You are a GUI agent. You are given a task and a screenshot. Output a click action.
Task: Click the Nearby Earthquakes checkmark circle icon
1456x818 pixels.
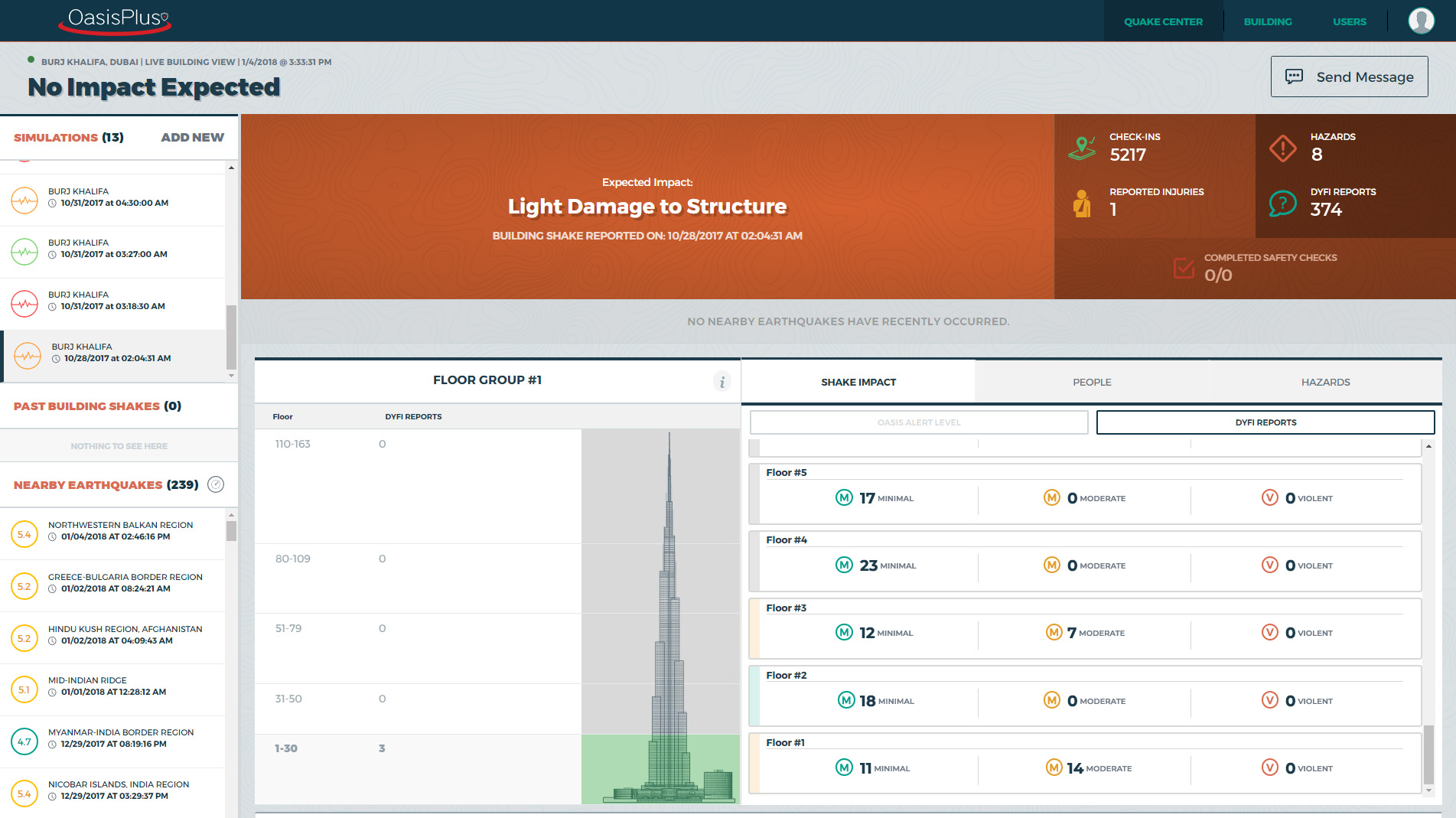[216, 484]
